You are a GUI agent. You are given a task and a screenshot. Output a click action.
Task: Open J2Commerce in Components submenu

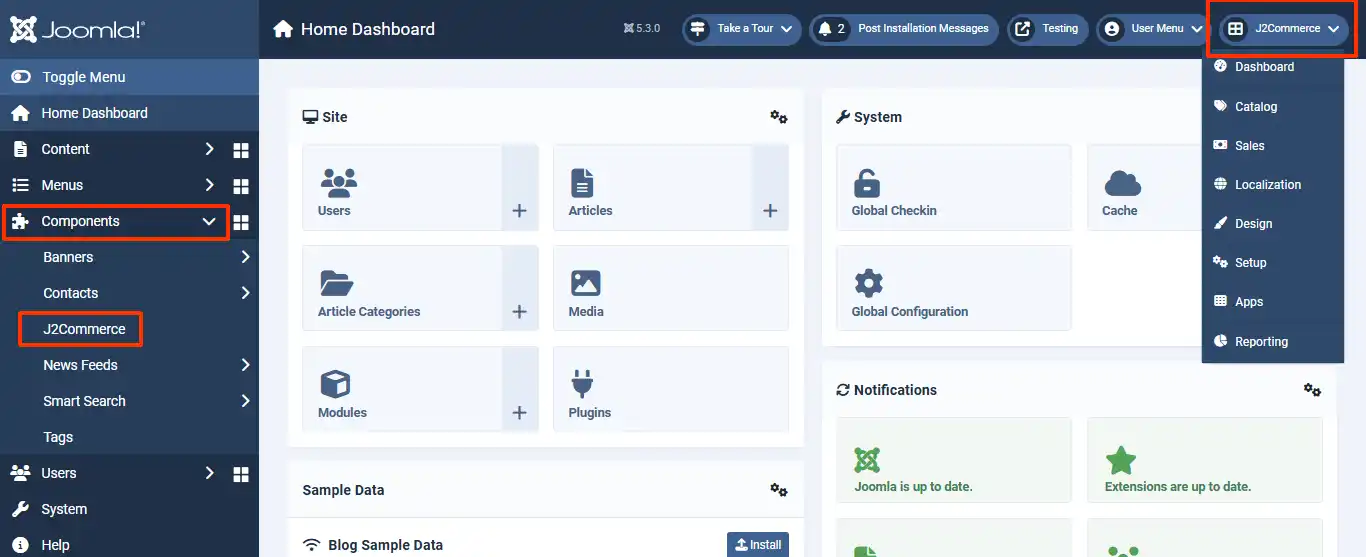point(84,329)
